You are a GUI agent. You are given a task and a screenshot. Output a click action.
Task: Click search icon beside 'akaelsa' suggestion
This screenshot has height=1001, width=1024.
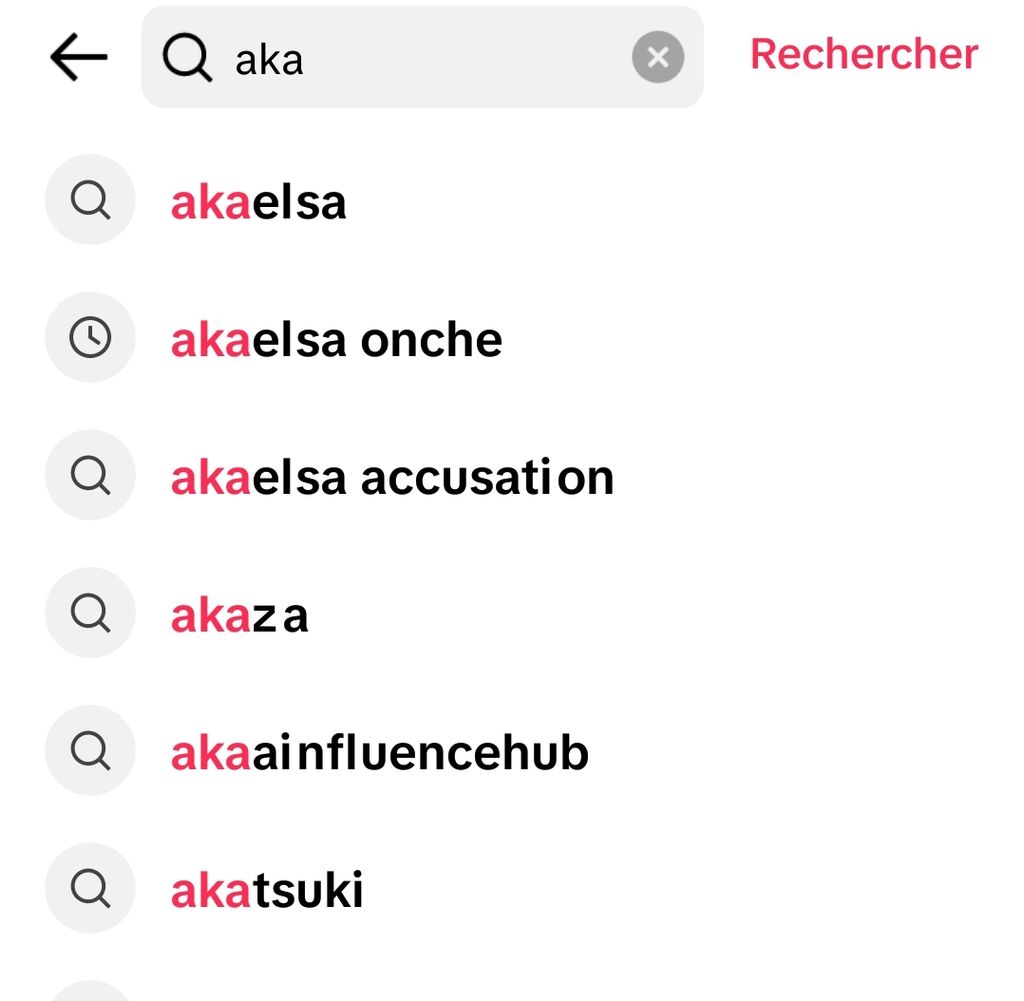click(90, 200)
